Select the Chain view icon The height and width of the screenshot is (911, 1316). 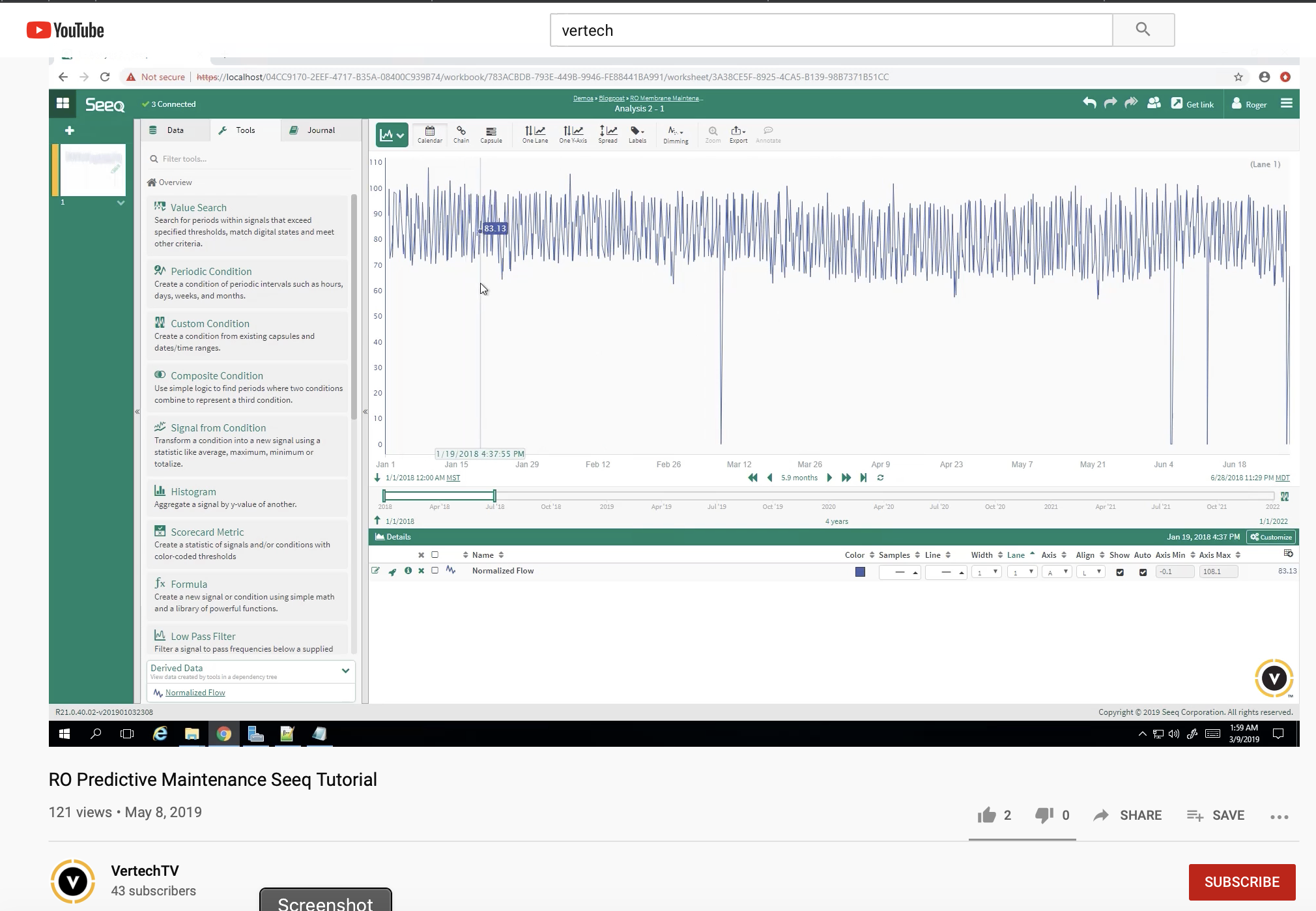pyautogui.click(x=461, y=134)
